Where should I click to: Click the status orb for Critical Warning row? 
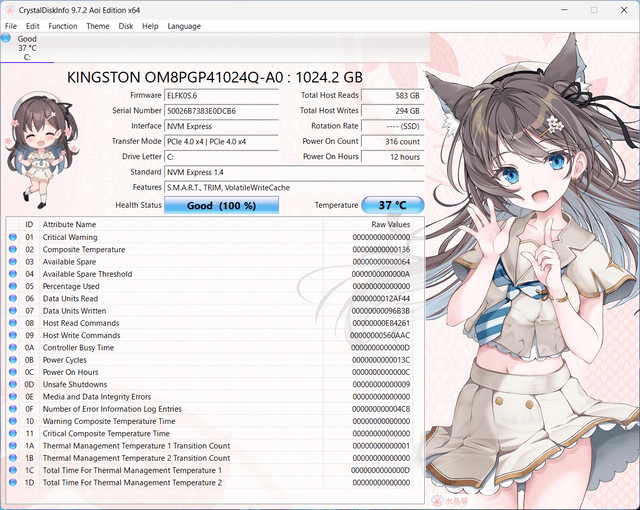(x=13, y=237)
